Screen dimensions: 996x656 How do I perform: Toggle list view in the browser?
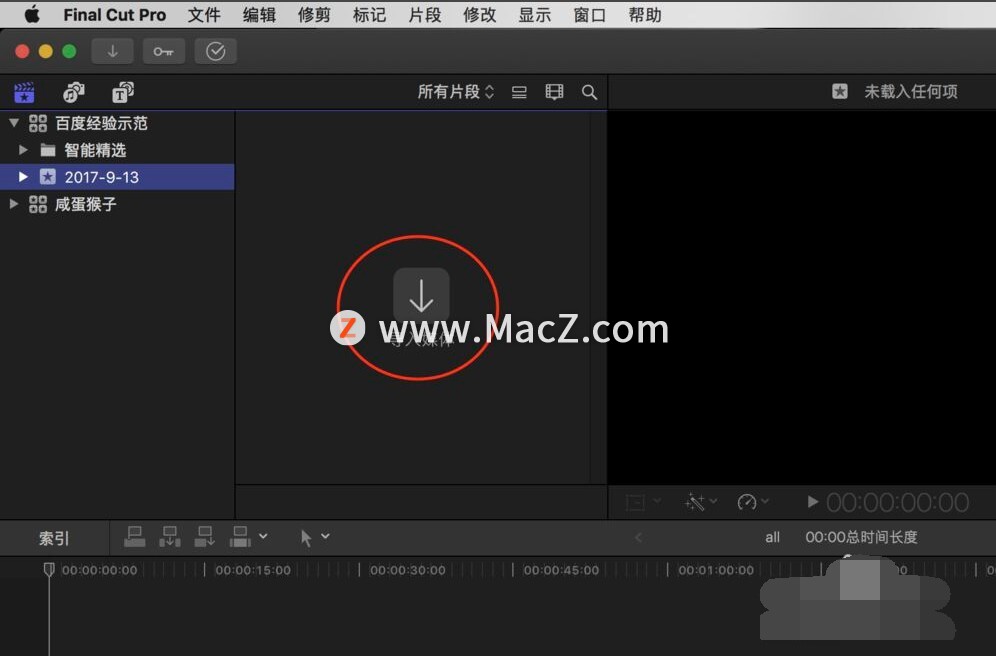pyautogui.click(x=519, y=93)
